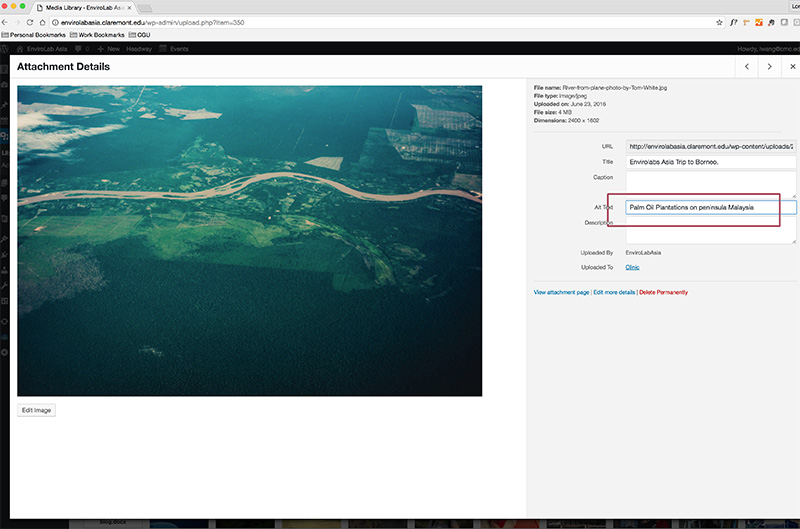The width and height of the screenshot is (800, 529).
Task: Click Delete Permanently link
Action: point(663,292)
